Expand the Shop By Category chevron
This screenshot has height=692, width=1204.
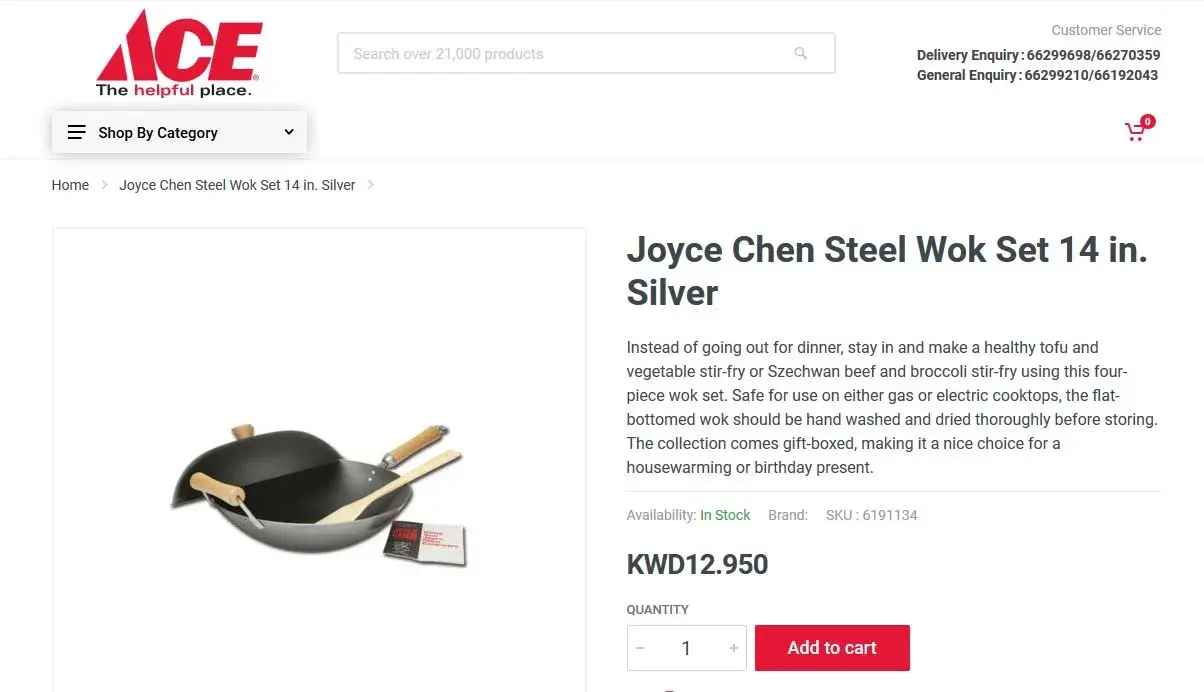click(289, 132)
